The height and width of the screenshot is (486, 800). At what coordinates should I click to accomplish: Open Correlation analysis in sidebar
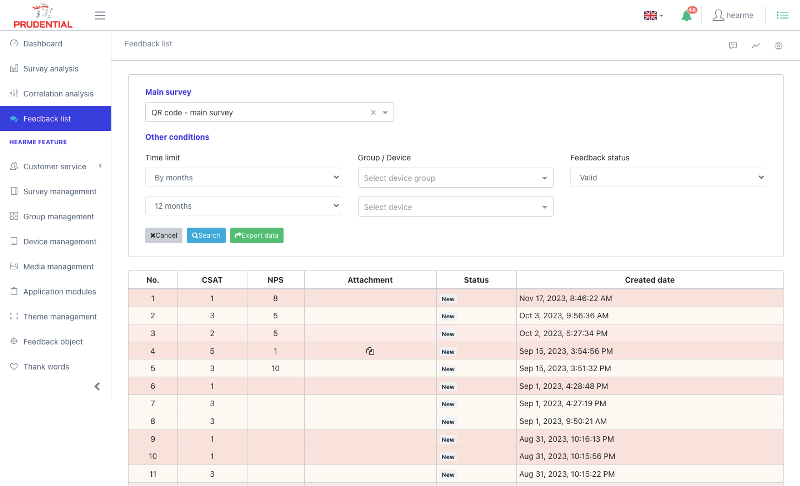(56, 93)
